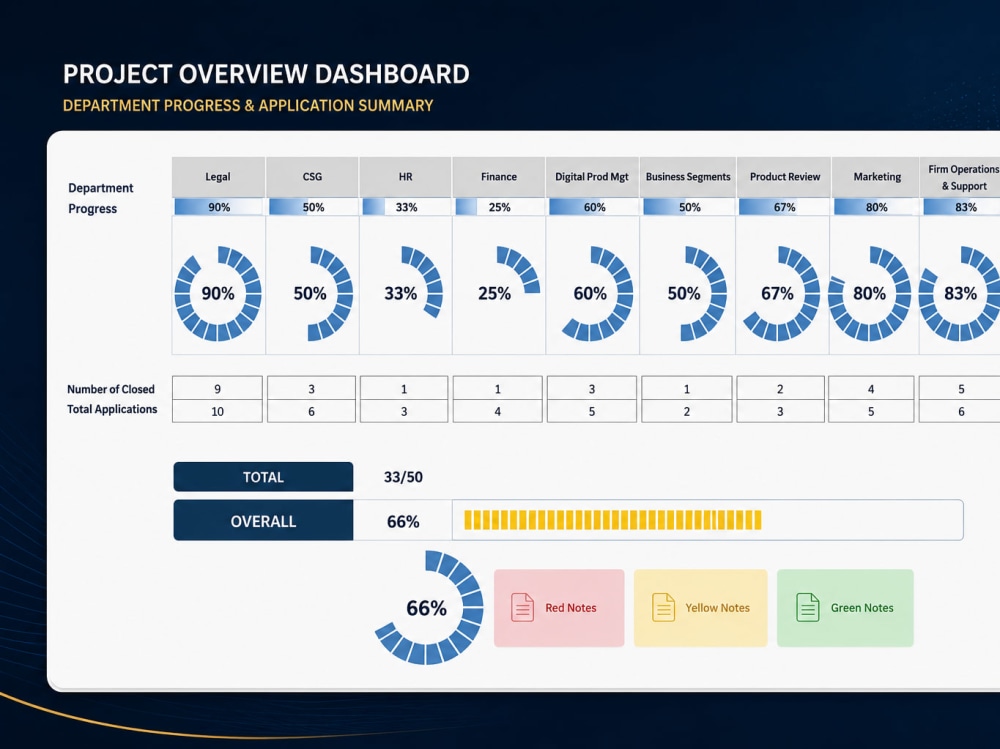Click CSG's total applications cell 6
The height and width of the screenshot is (749, 1000).
point(311,412)
